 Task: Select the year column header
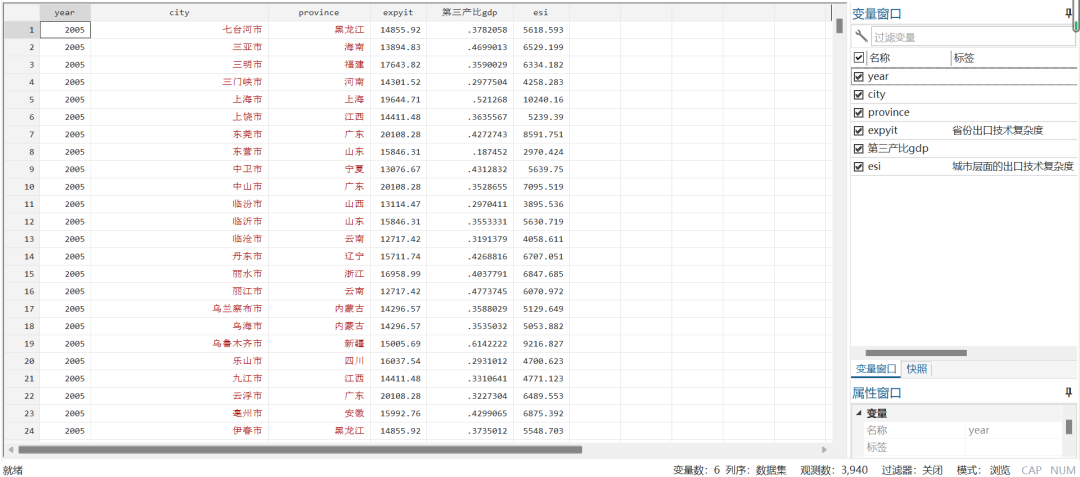(65, 12)
